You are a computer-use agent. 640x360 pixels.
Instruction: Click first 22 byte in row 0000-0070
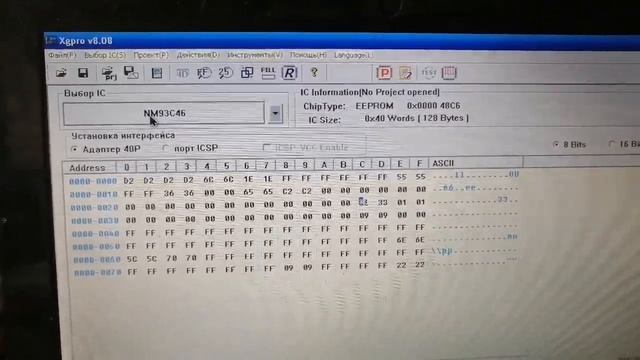(x=401, y=265)
